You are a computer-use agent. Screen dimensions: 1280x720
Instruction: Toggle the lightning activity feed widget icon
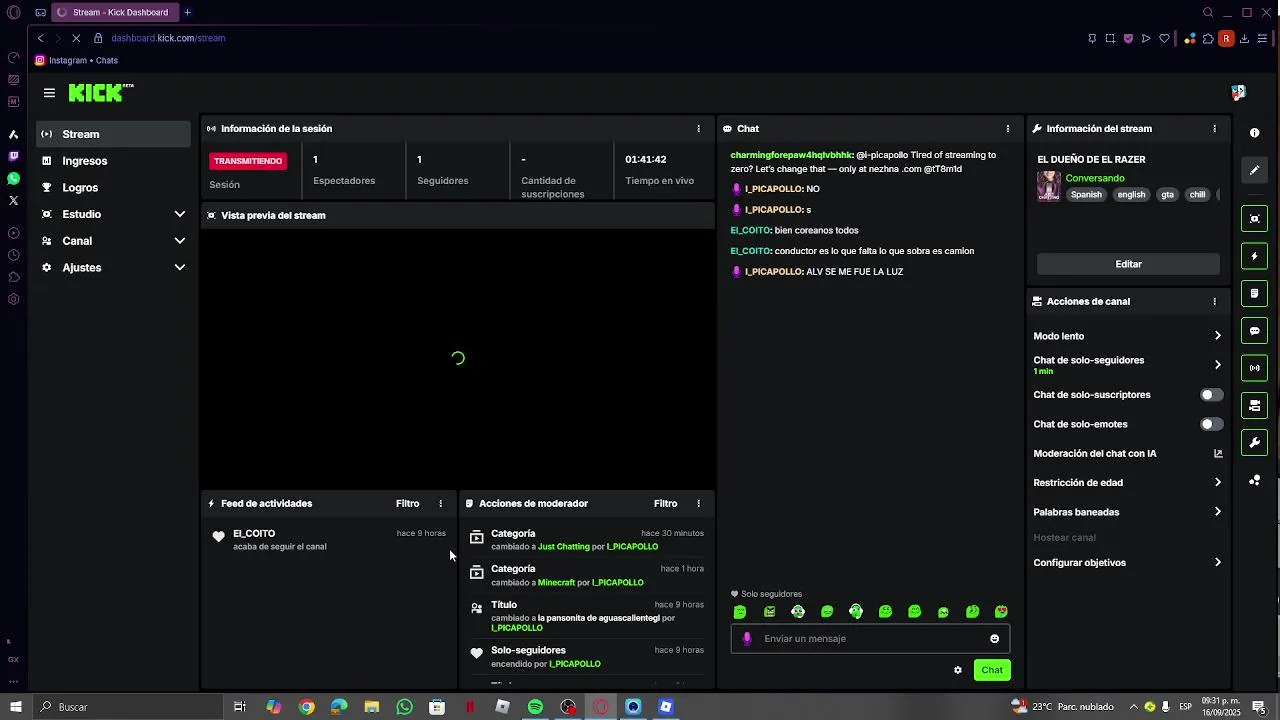coord(1254,256)
